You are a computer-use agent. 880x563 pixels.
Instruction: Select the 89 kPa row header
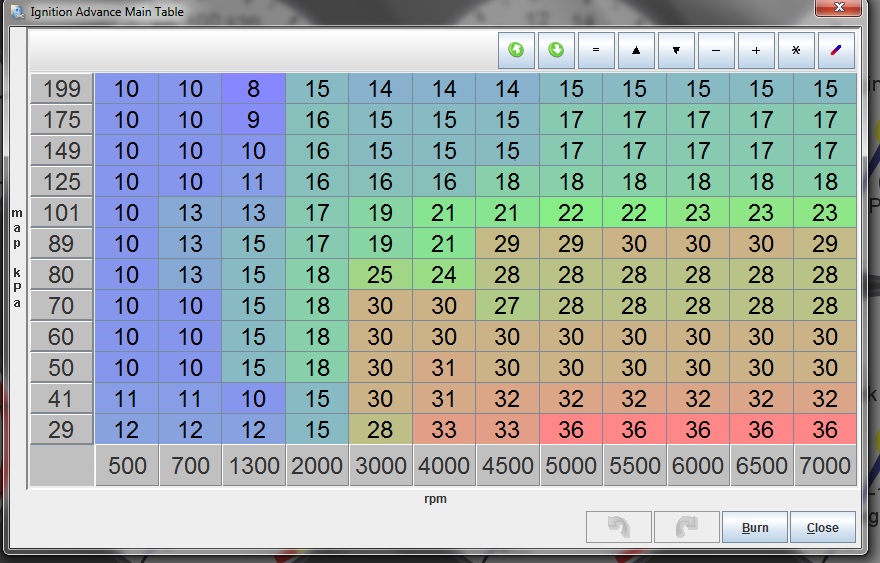tap(62, 244)
